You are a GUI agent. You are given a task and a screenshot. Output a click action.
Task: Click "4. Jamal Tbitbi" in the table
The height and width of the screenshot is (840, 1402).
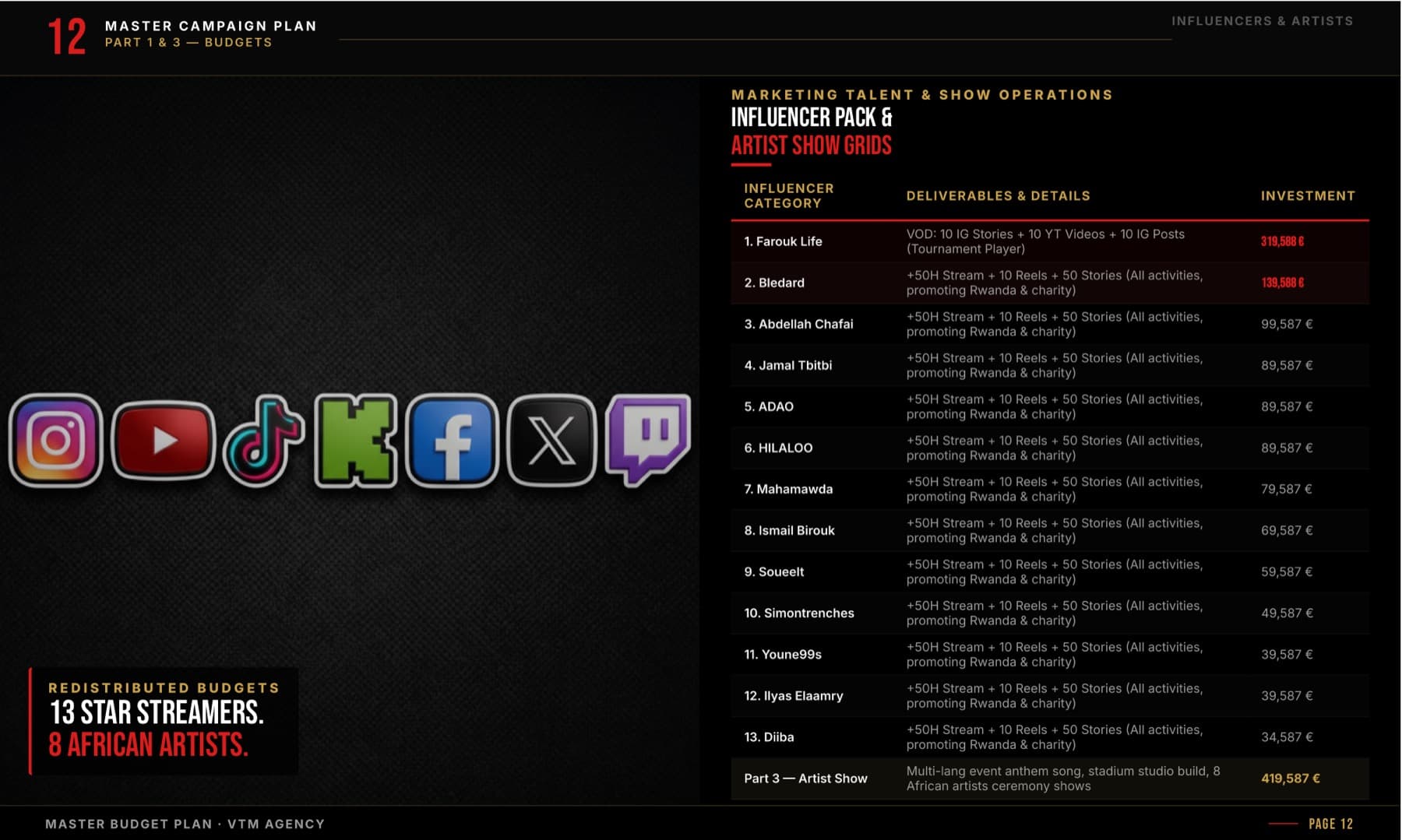(x=788, y=365)
